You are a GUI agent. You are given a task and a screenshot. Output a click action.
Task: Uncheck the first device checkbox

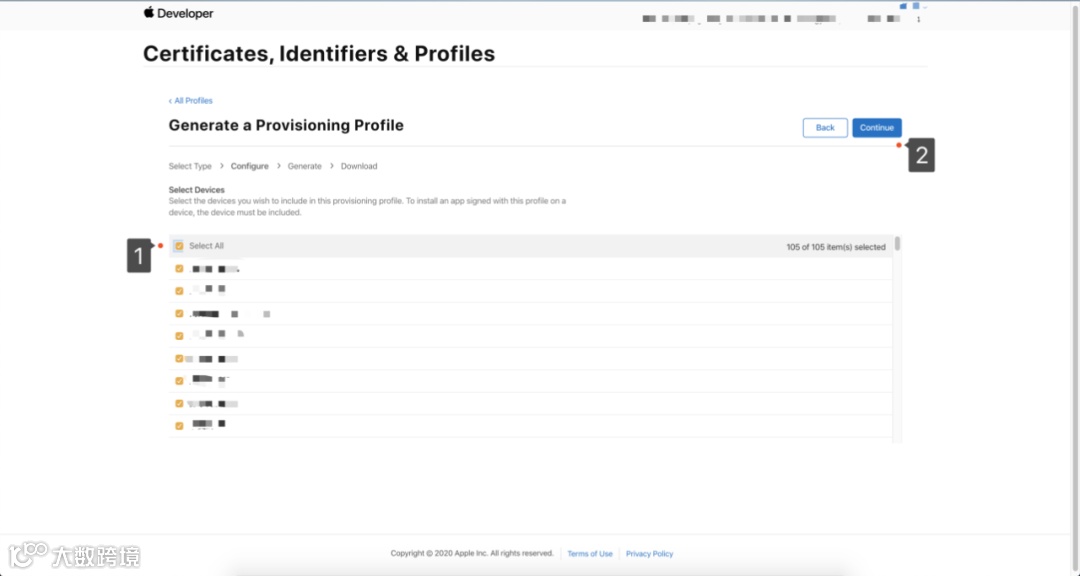point(179,269)
